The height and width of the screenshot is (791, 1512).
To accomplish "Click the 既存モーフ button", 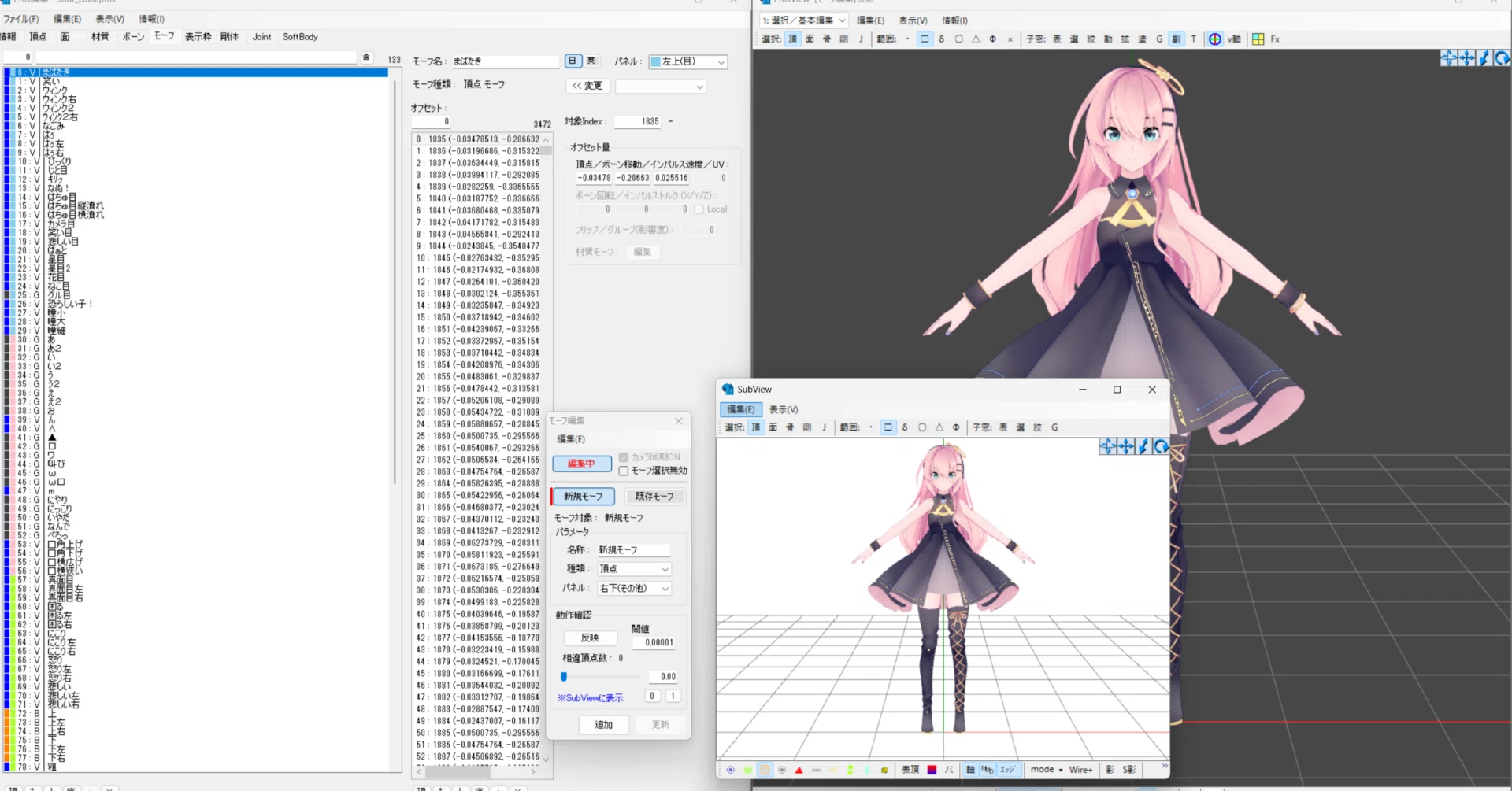I will (x=654, y=497).
